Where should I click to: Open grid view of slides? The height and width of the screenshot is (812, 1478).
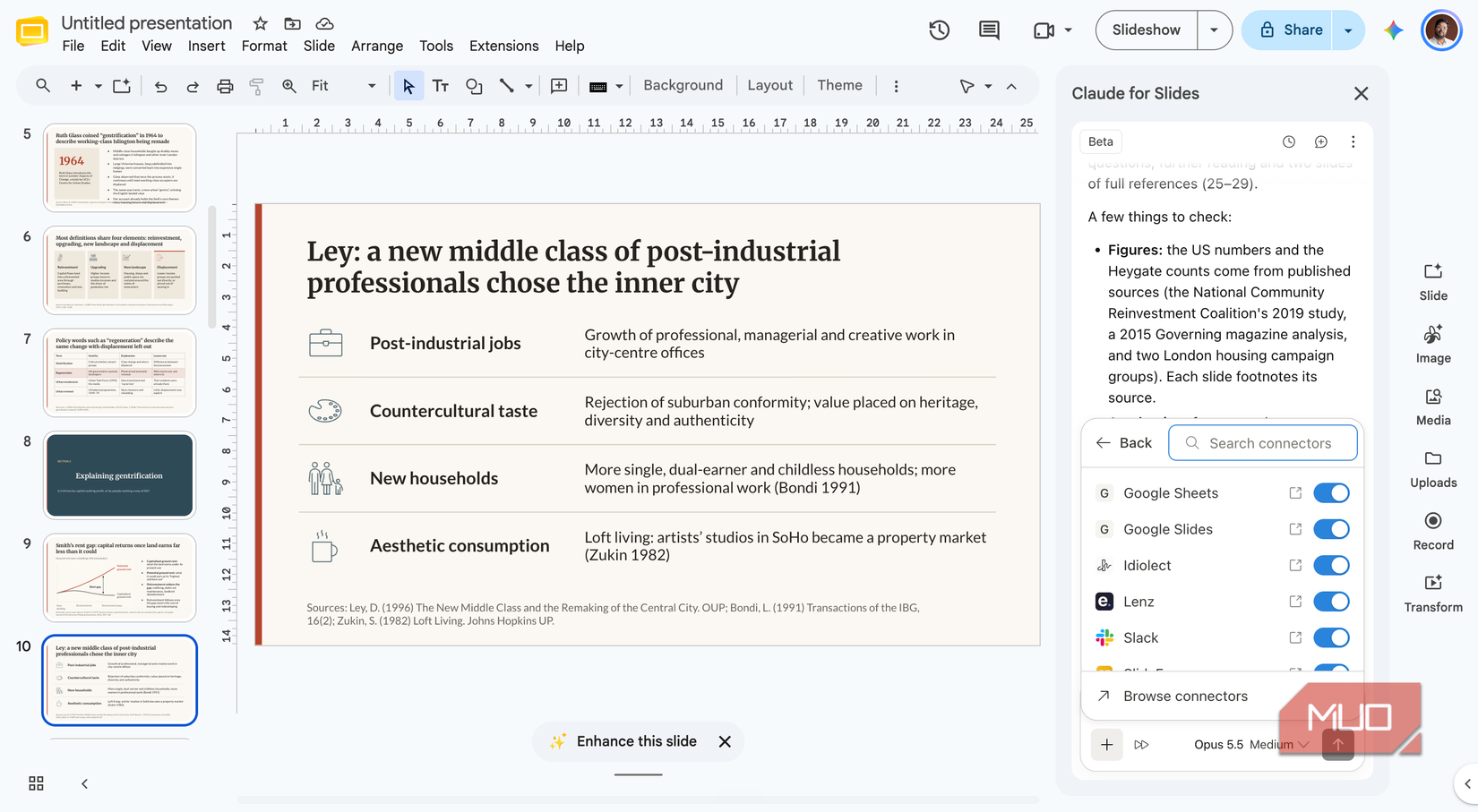pos(36,783)
